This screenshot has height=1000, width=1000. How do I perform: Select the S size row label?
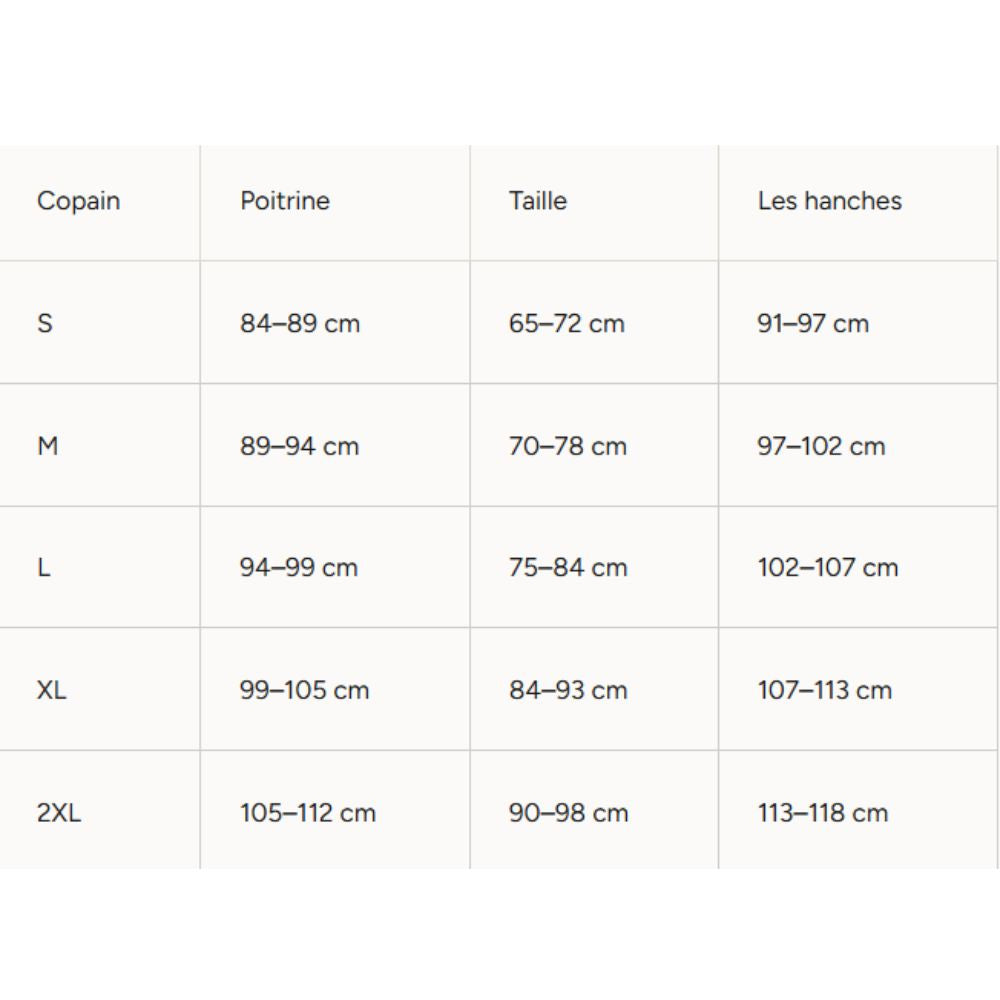click(x=45, y=324)
